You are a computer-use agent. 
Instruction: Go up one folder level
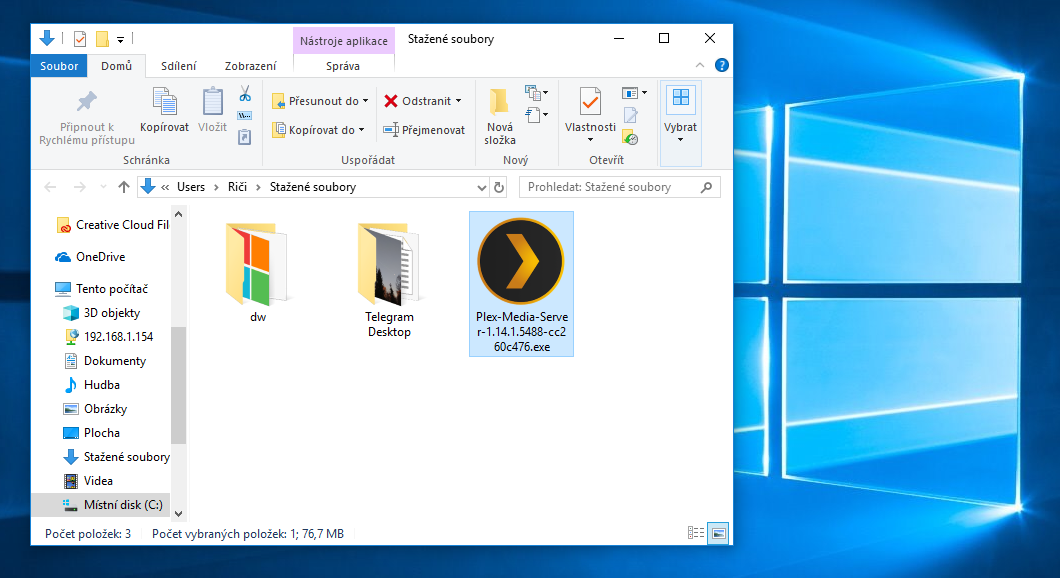pyautogui.click(x=124, y=187)
